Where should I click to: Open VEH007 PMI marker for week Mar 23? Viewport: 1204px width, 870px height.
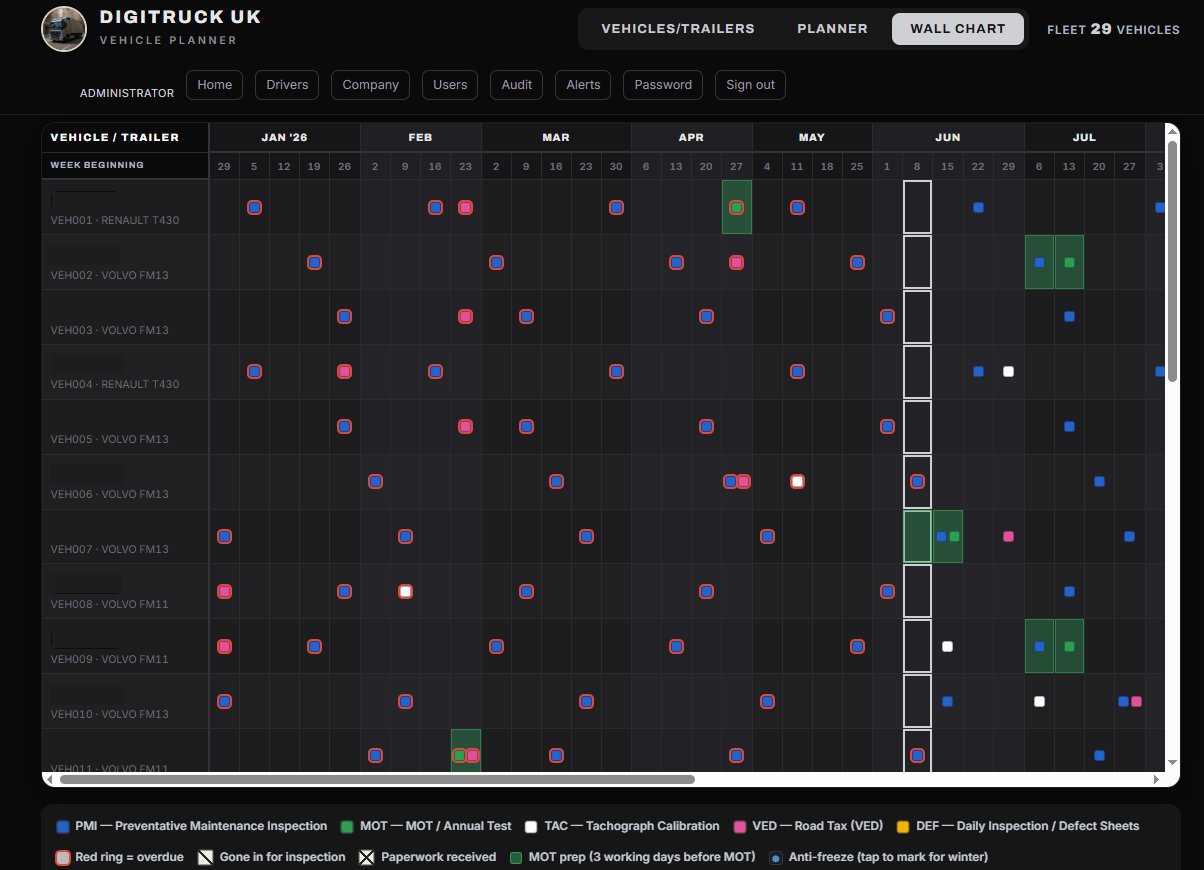pos(586,536)
